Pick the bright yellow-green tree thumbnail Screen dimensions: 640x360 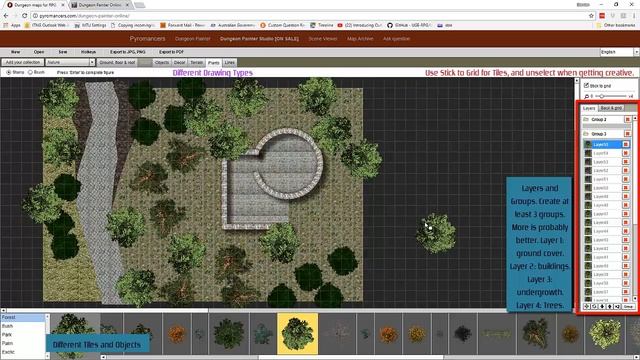tap(605, 333)
